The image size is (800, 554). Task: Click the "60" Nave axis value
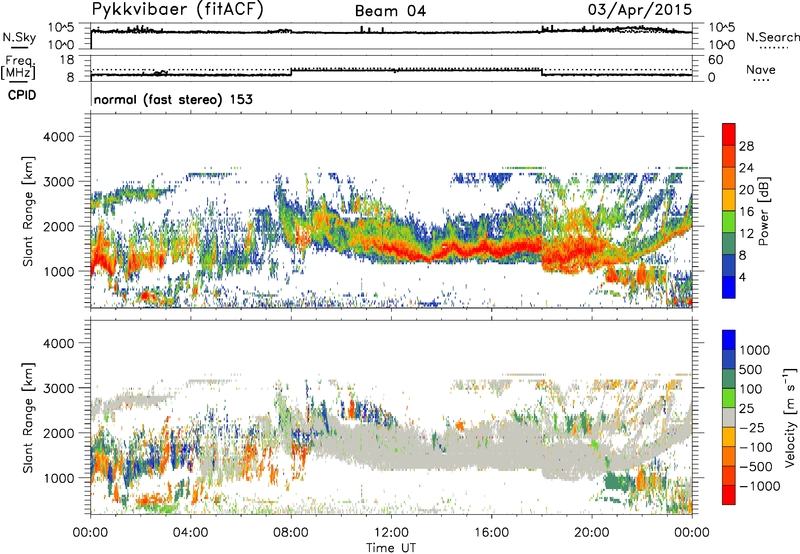(715, 60)
